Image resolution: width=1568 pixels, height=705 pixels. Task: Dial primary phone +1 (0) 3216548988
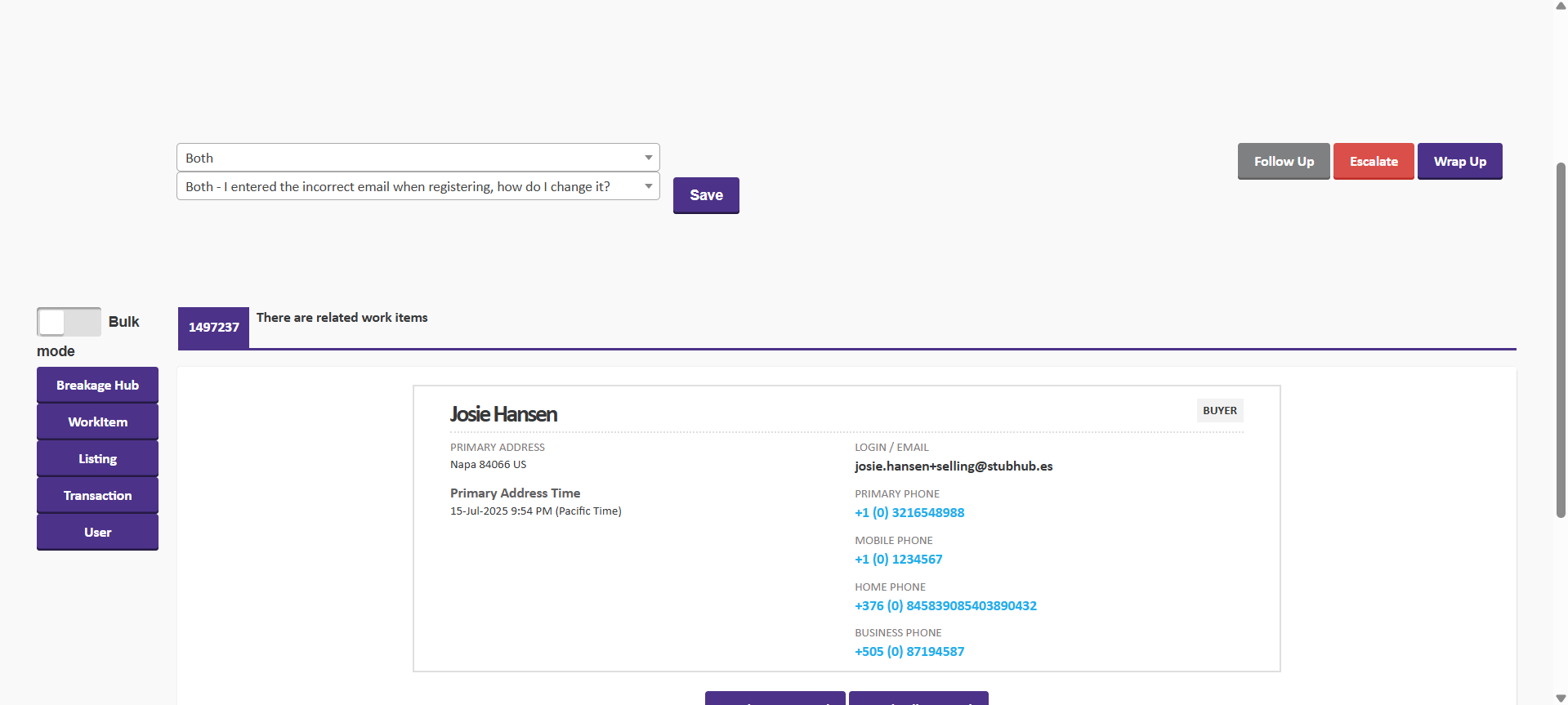coord(909,513)
